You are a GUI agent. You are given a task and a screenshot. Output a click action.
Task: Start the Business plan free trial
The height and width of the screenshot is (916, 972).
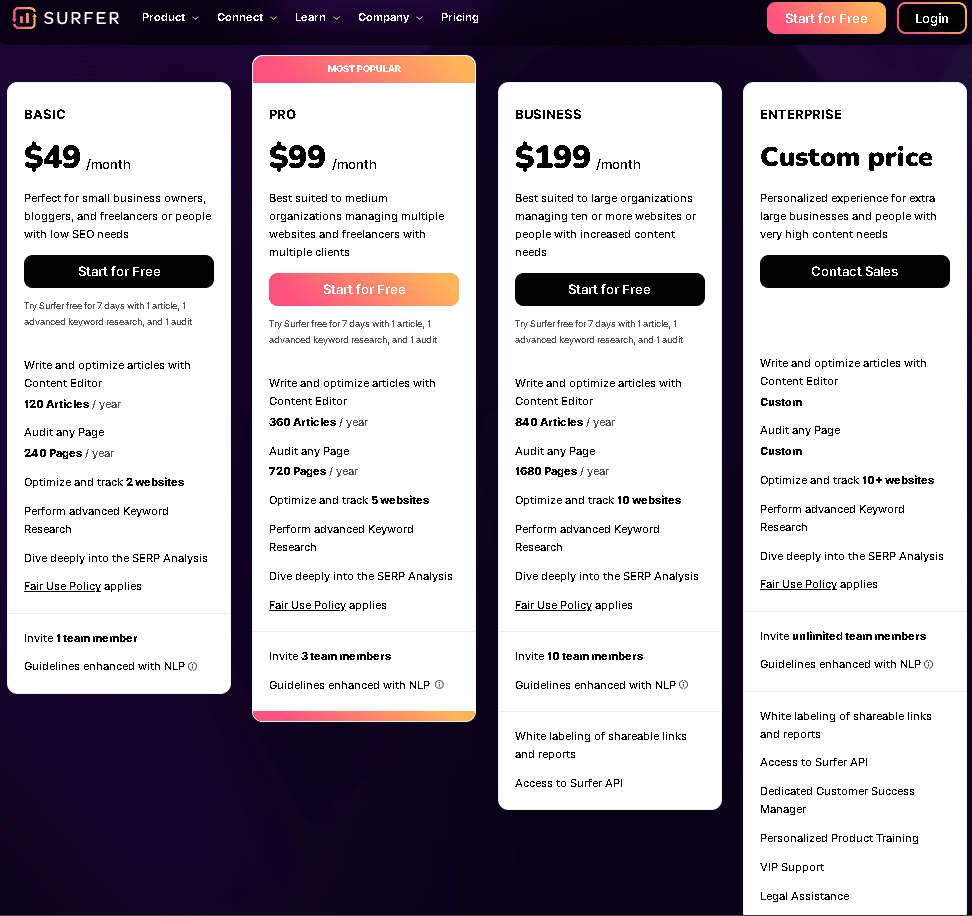click(x=609, y=289)
